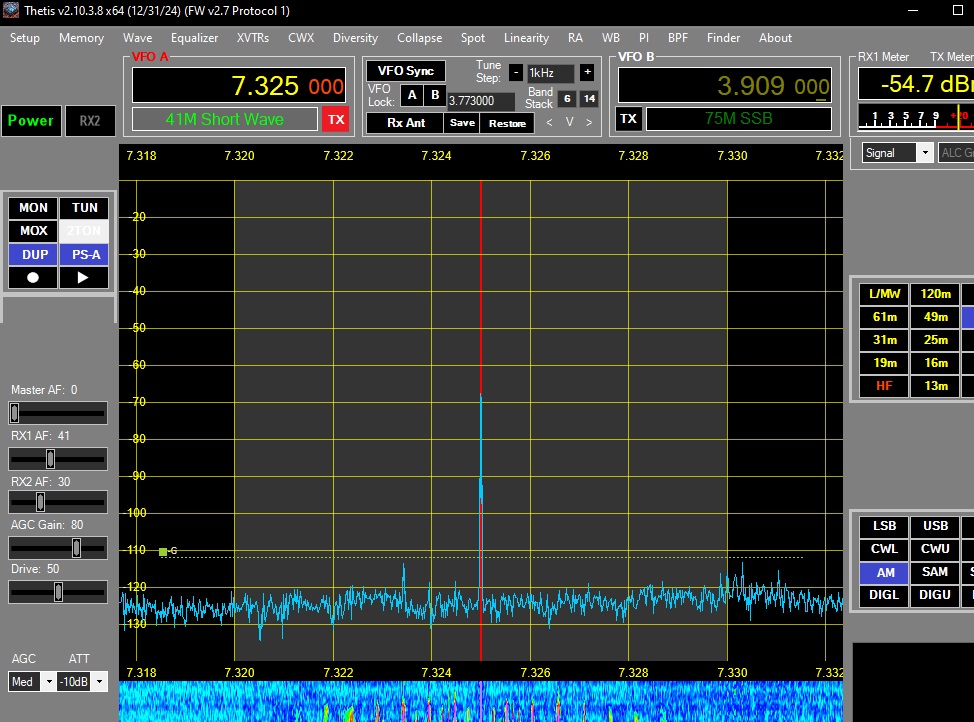Viewport: 974px width, 722px height.
Task: Open the ATT -10dB dropdown
Action: point(99,682)
